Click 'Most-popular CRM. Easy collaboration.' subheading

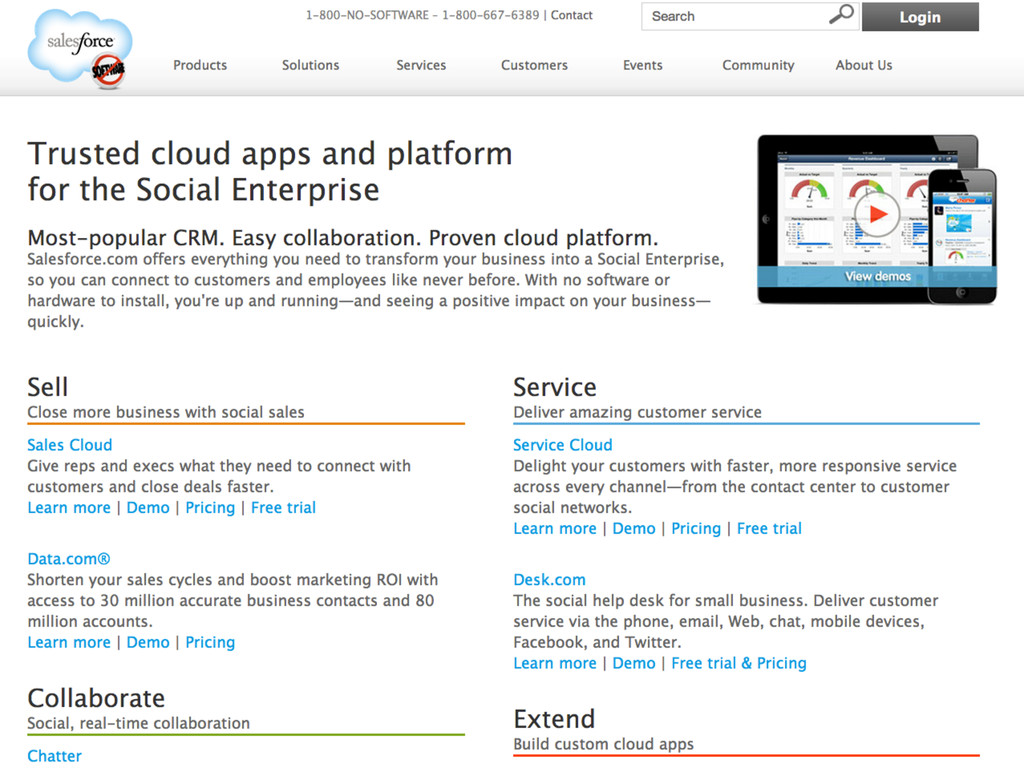coord(343,238)
